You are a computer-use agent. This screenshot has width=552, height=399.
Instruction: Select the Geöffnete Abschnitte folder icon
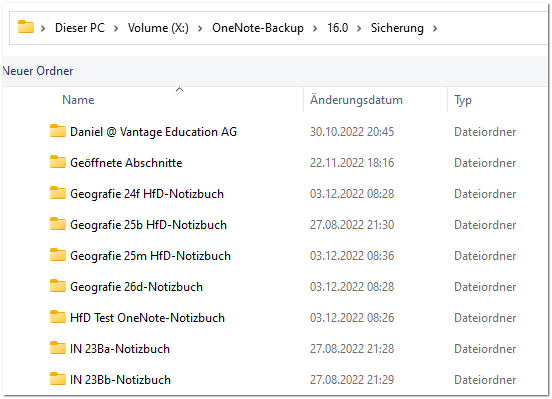(58, 162)
